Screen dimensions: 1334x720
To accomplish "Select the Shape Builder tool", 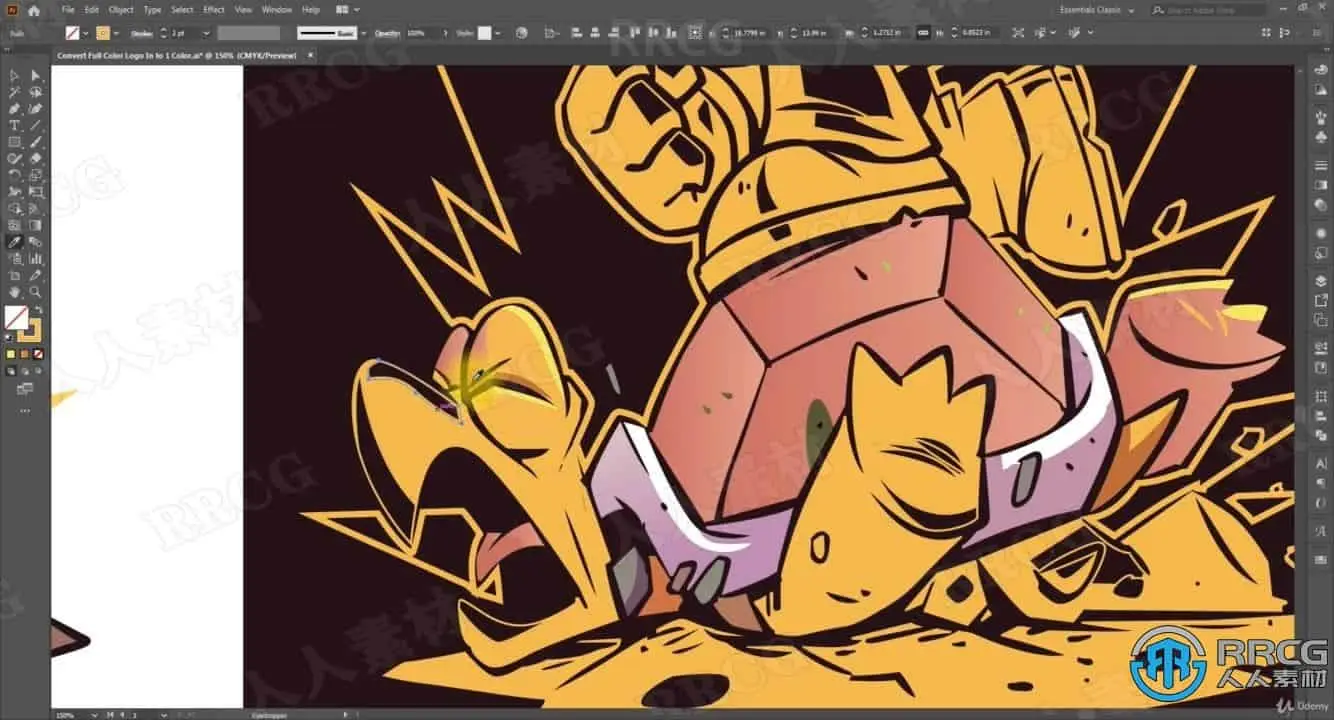I will [15, 208].
